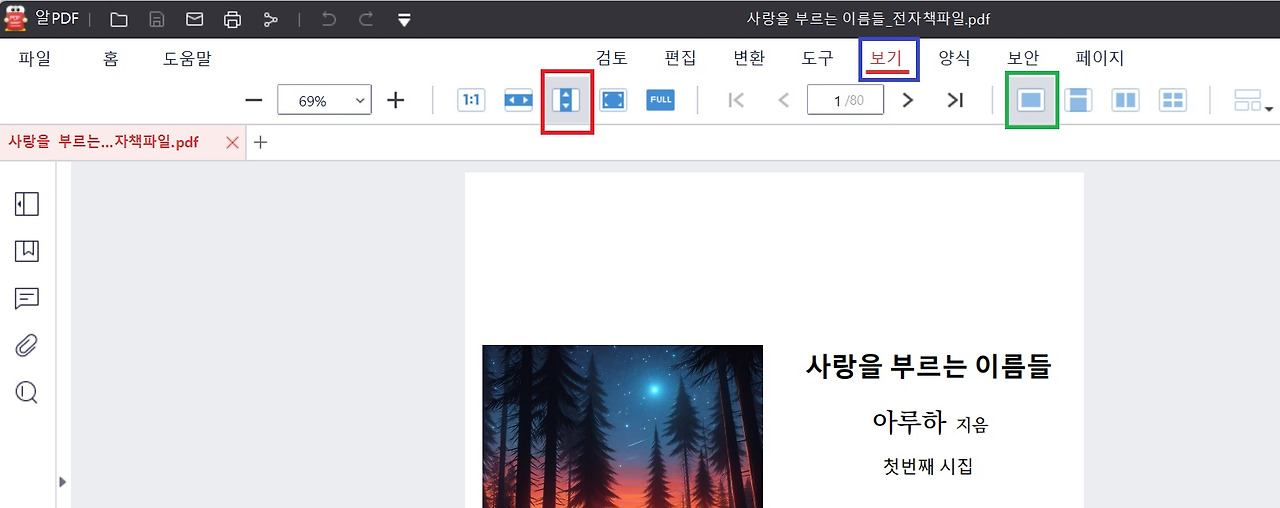Enter FULL screen mode
The height and width of the screenshot is (508, 1280).
point(660,100)
